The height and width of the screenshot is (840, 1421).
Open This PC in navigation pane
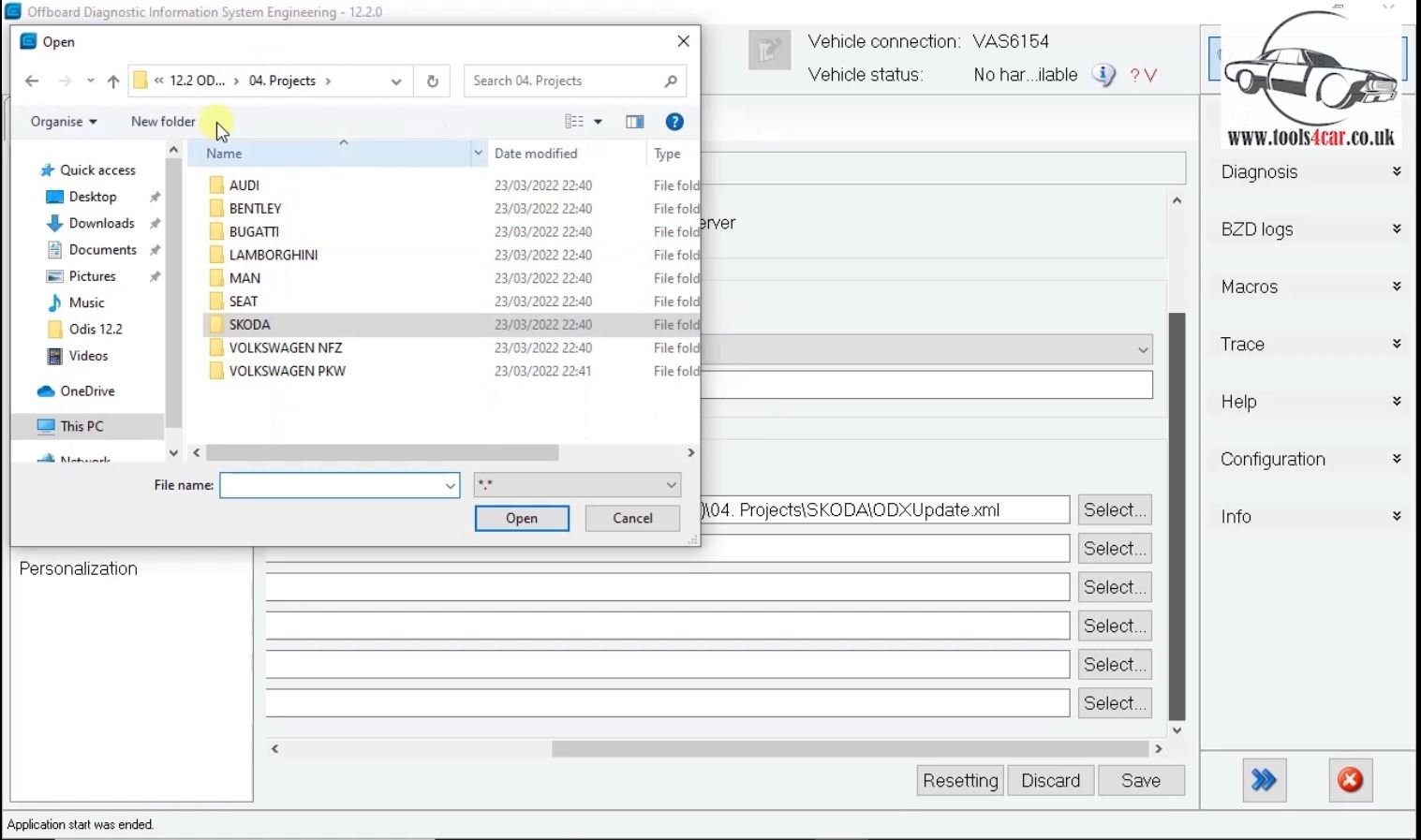tap(81, 426)
